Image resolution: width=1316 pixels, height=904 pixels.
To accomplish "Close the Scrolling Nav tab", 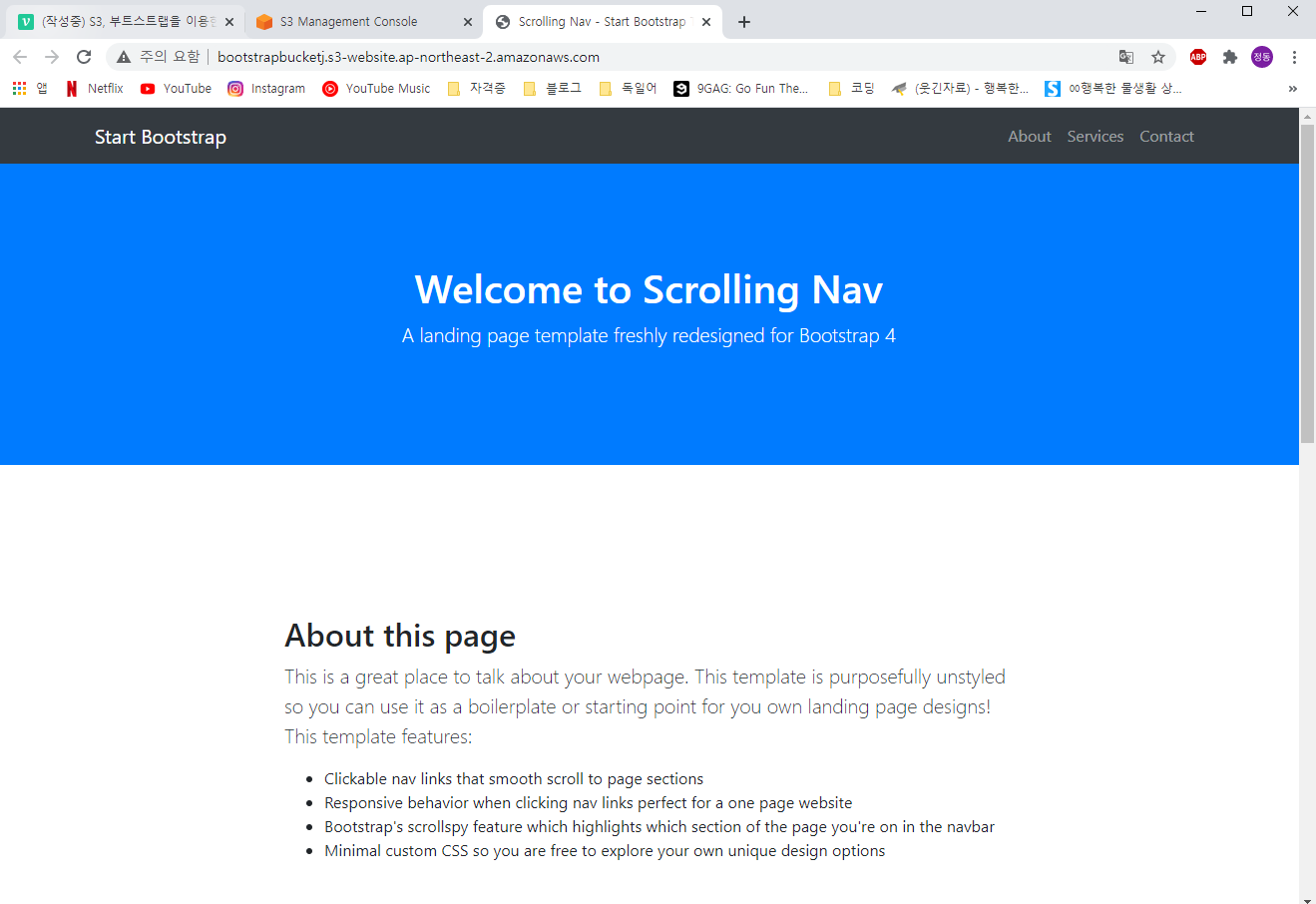I will [706, 22].
